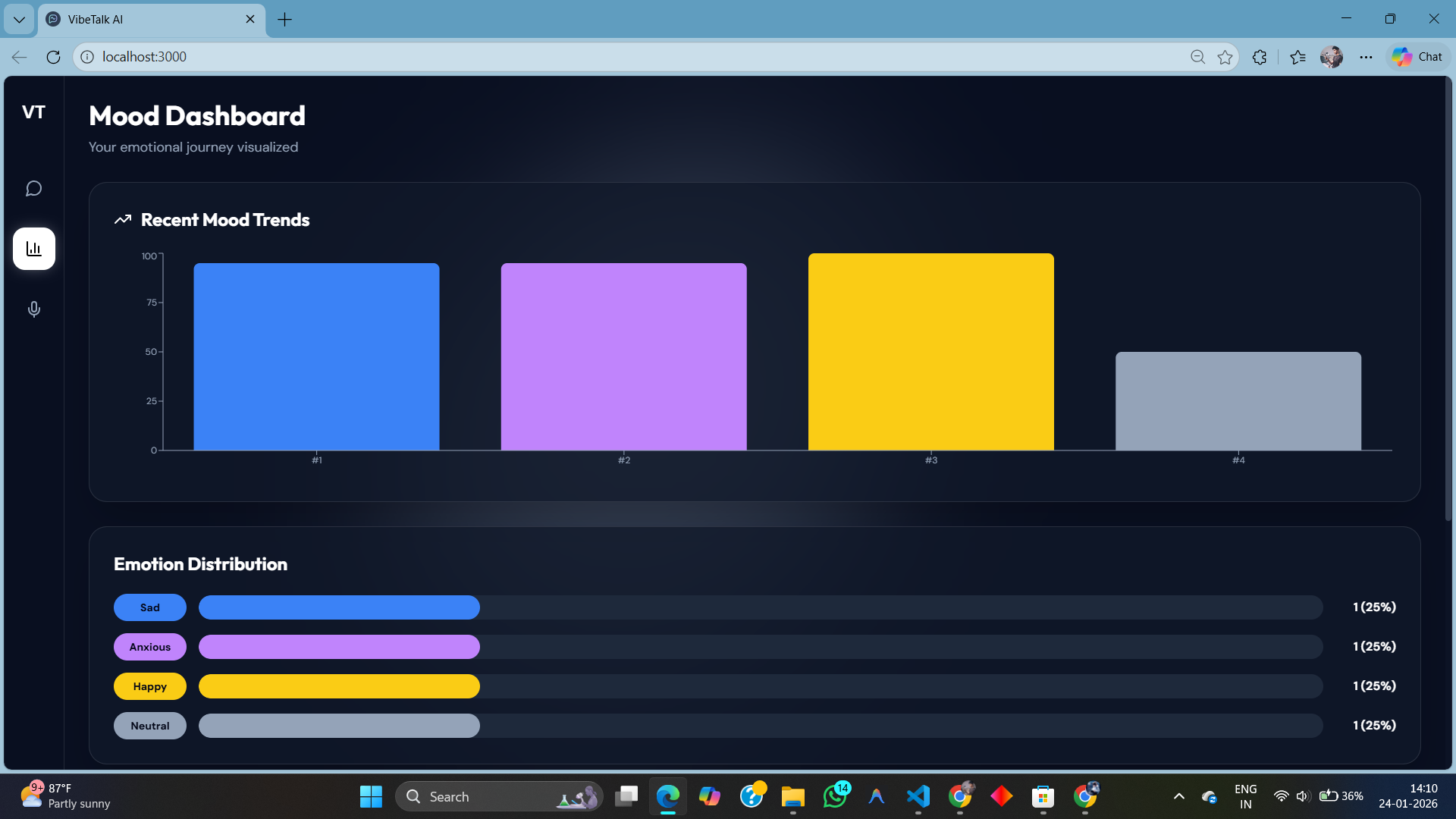Open the browser settings three-dot menu
The width and height of the screenshot is (1456, 819).
click(1366, 57)
